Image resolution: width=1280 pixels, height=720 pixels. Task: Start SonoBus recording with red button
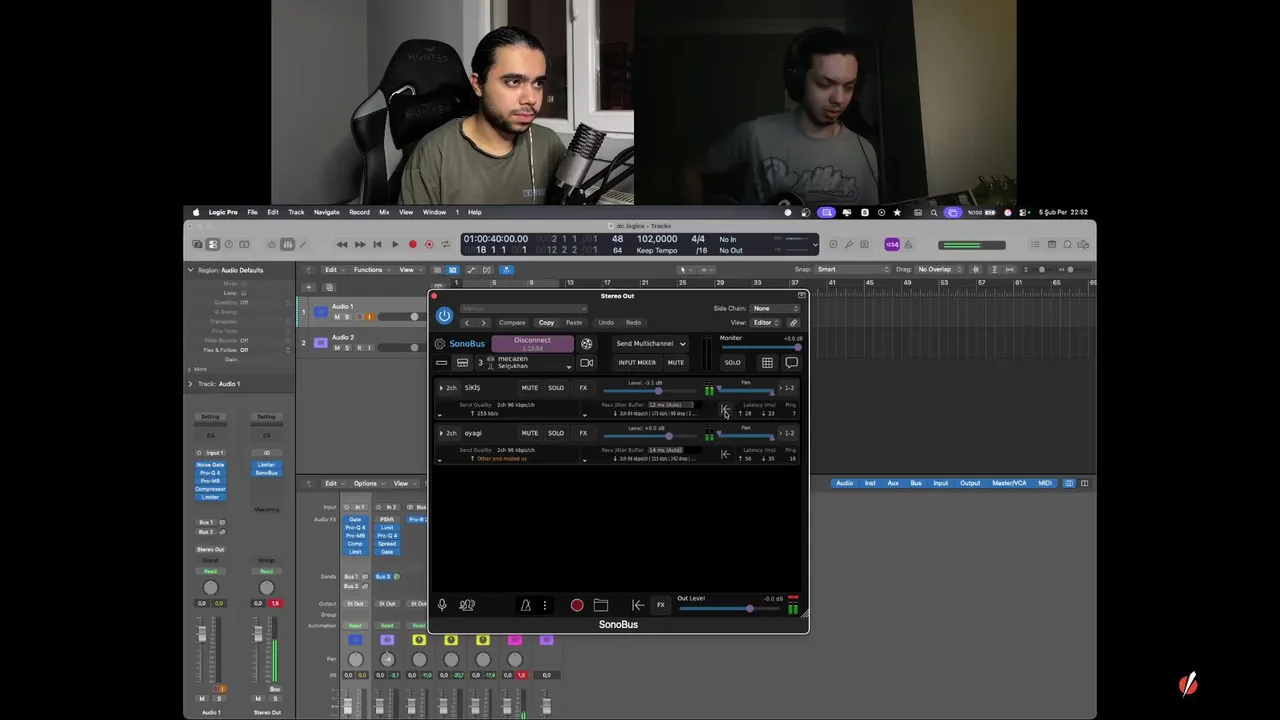point(577,605)
